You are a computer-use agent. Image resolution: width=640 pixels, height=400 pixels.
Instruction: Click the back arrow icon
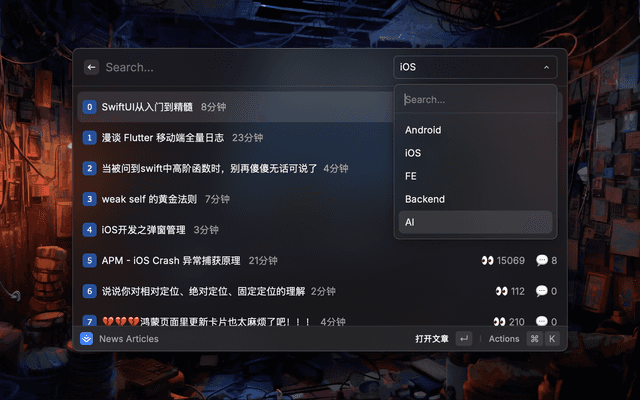(91, 67)
